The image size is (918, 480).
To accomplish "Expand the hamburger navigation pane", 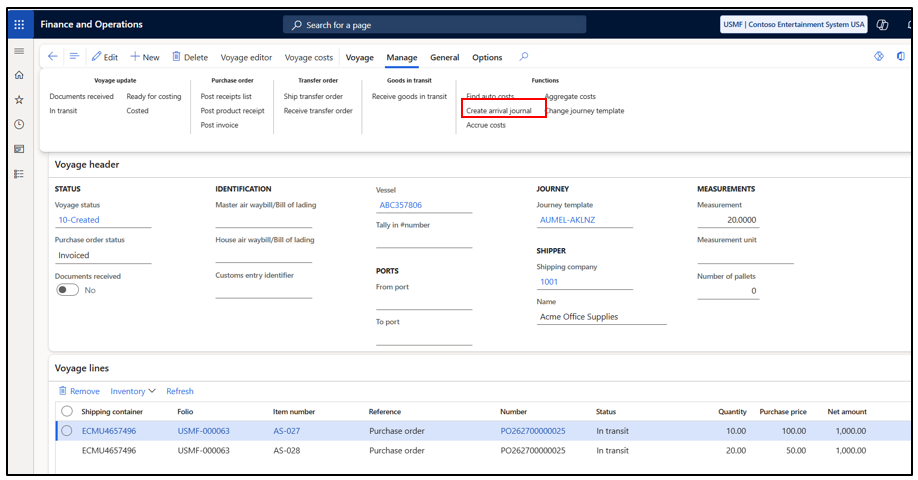I will (19, 51).
